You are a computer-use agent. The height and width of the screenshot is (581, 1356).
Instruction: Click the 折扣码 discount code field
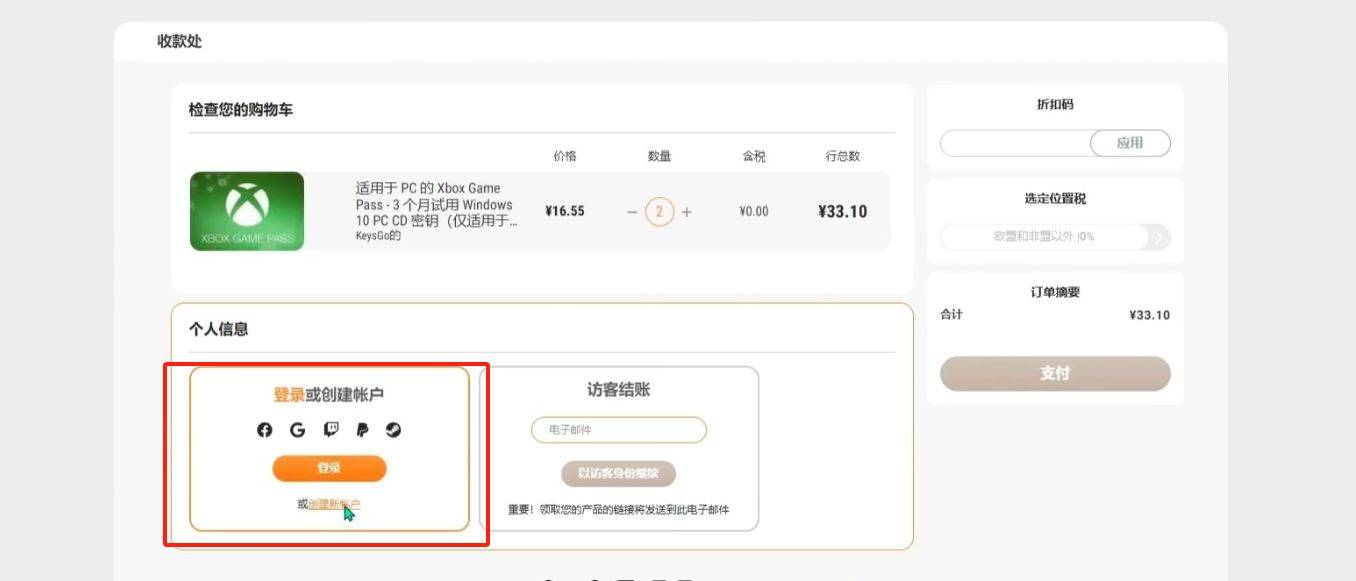coord(1014,143)
